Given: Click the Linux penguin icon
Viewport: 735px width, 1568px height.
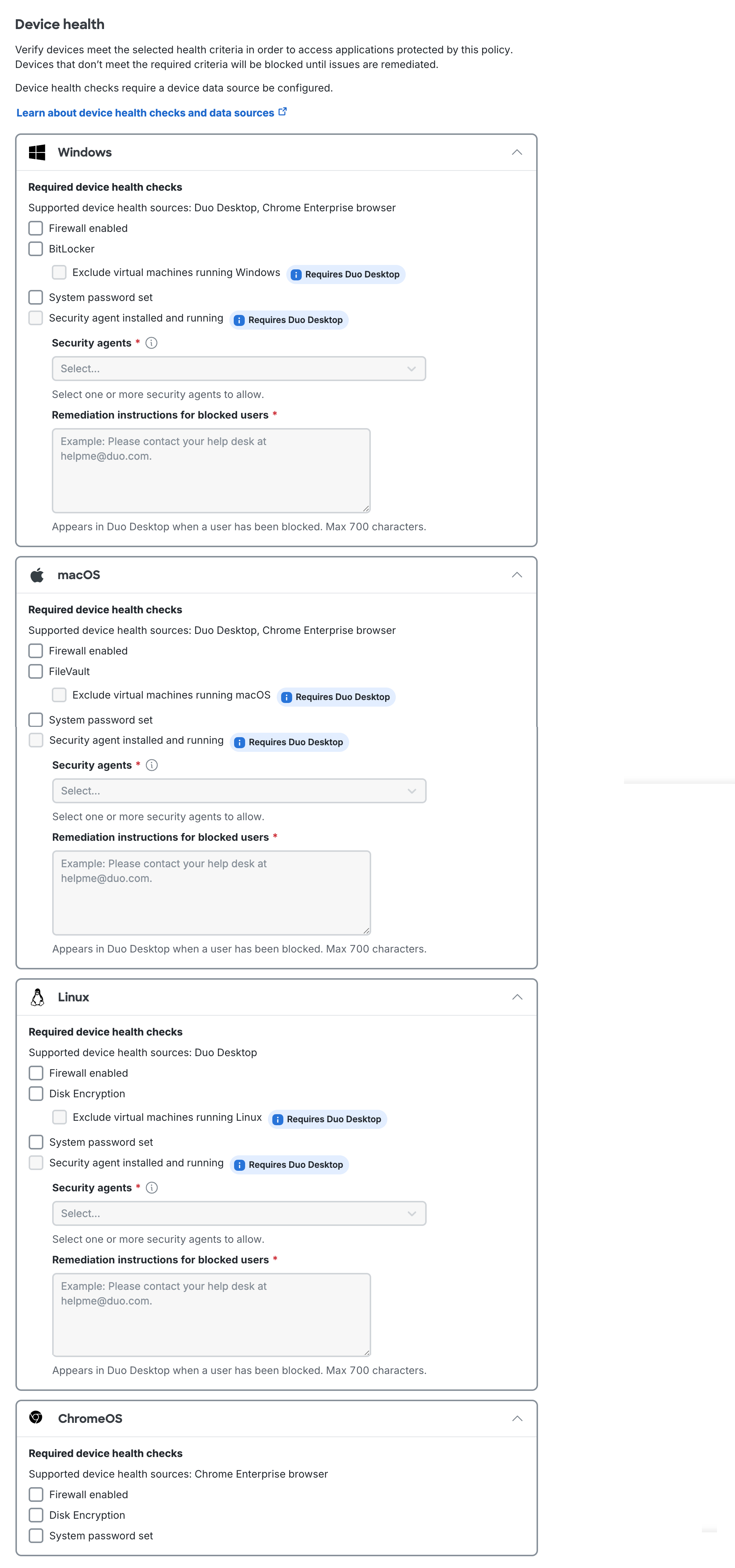Looking at the screenshot, I should click(37, 997).
